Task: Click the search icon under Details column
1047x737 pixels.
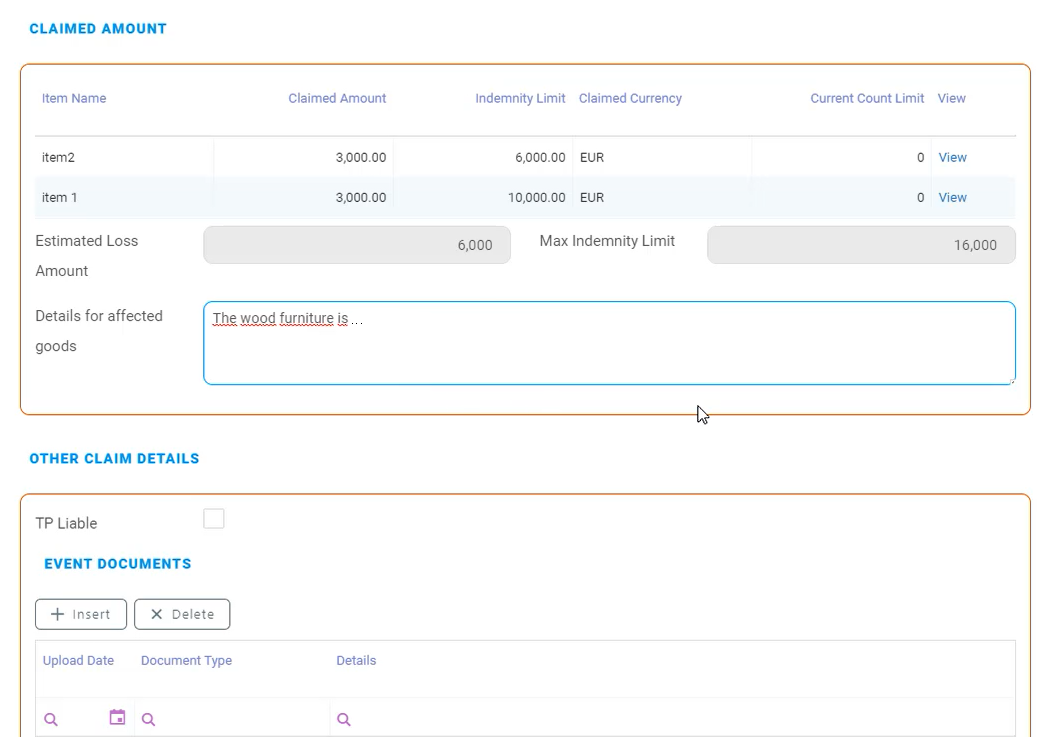Action: pos(344,719)
